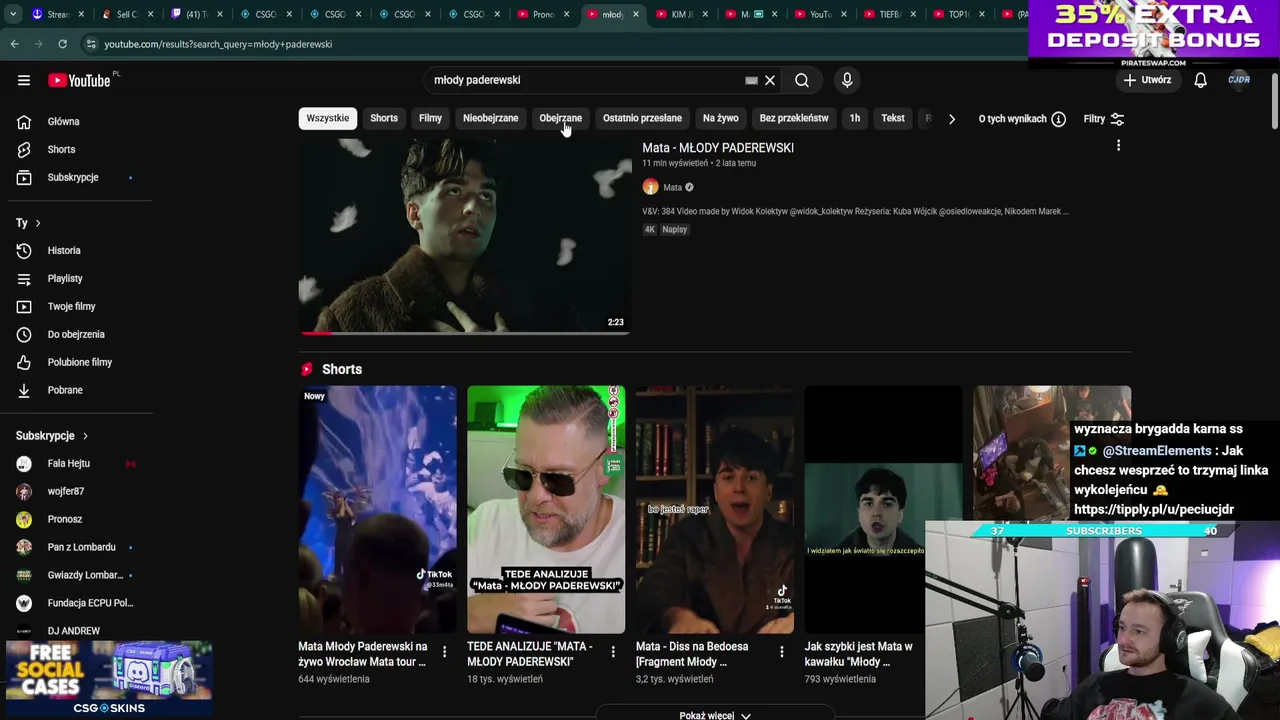Open options for Mata na żywo short
Screen dimensions: 1280x720
pyautogui.click(x=444, y=652)
